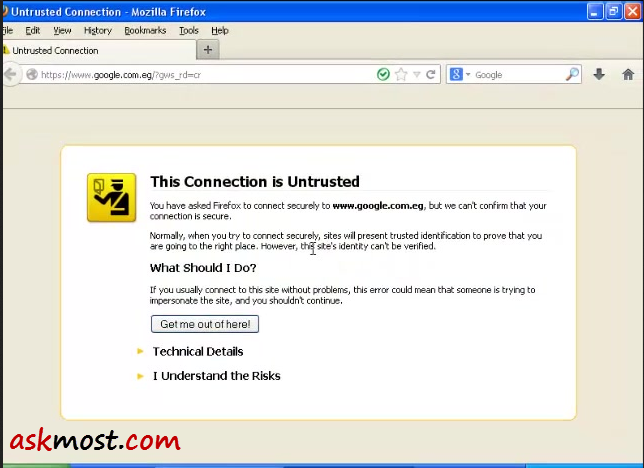Click the bold www.google.com.eg text
This screenshot has width=644, height=468.
click(378, 206)
